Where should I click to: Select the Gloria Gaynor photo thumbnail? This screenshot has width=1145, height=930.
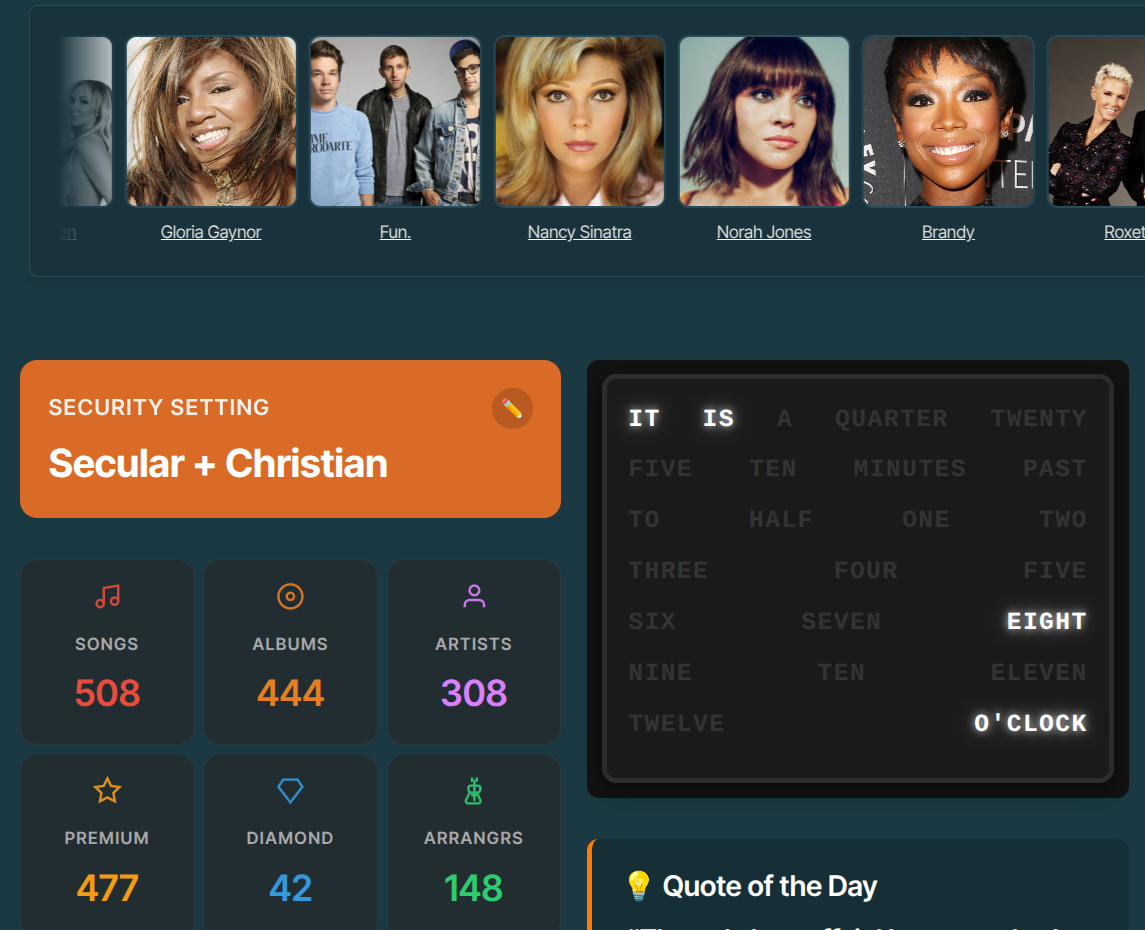point(211,121)
